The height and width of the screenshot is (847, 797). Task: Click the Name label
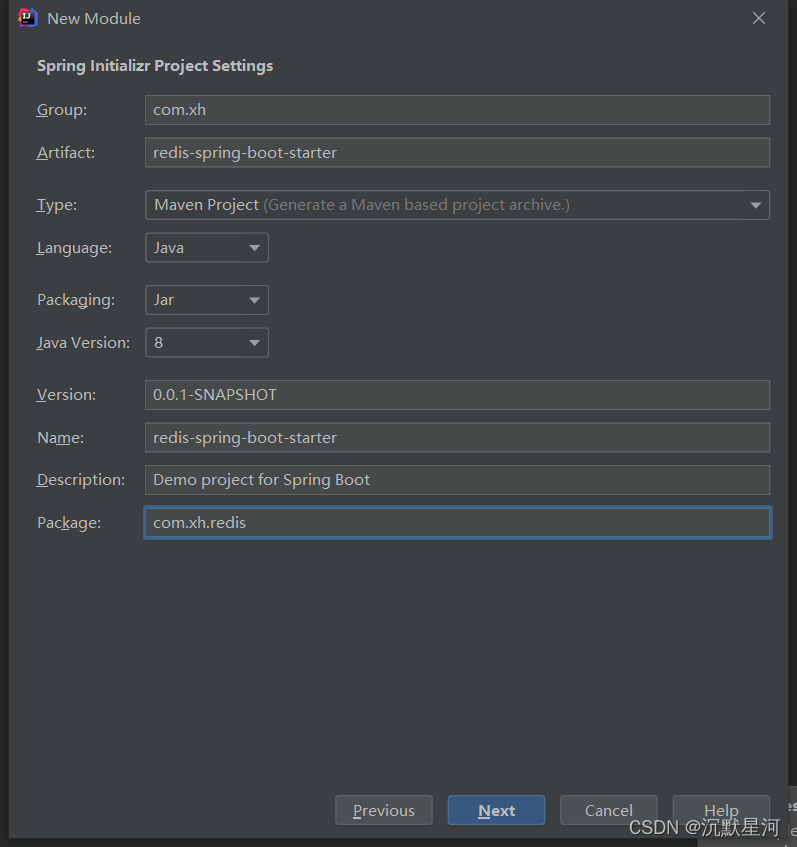[61, 438]
